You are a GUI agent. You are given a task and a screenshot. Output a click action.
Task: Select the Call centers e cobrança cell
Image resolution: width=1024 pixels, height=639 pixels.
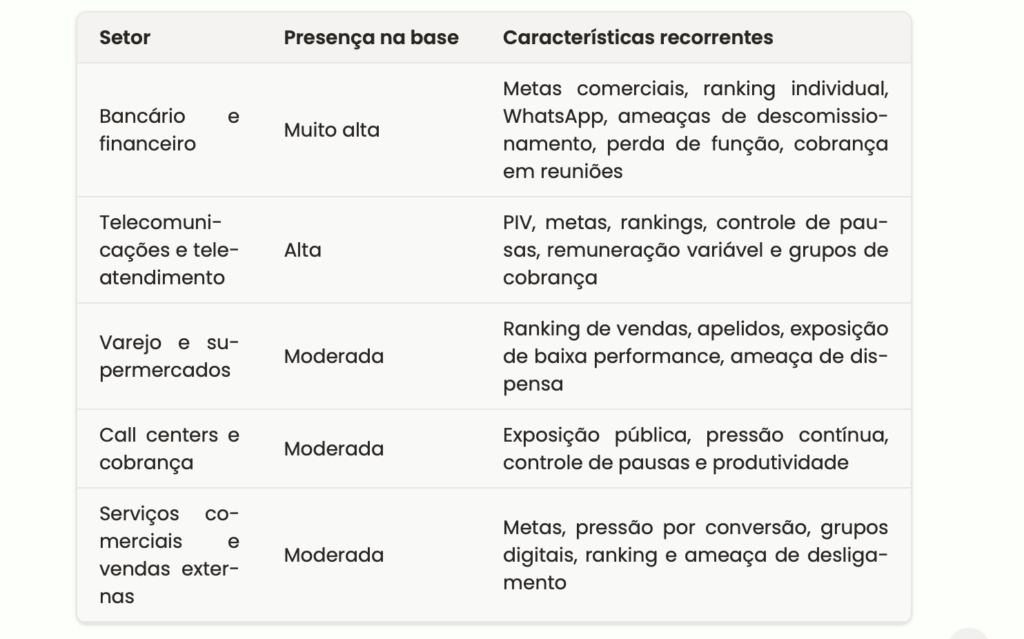coord(169,449)
